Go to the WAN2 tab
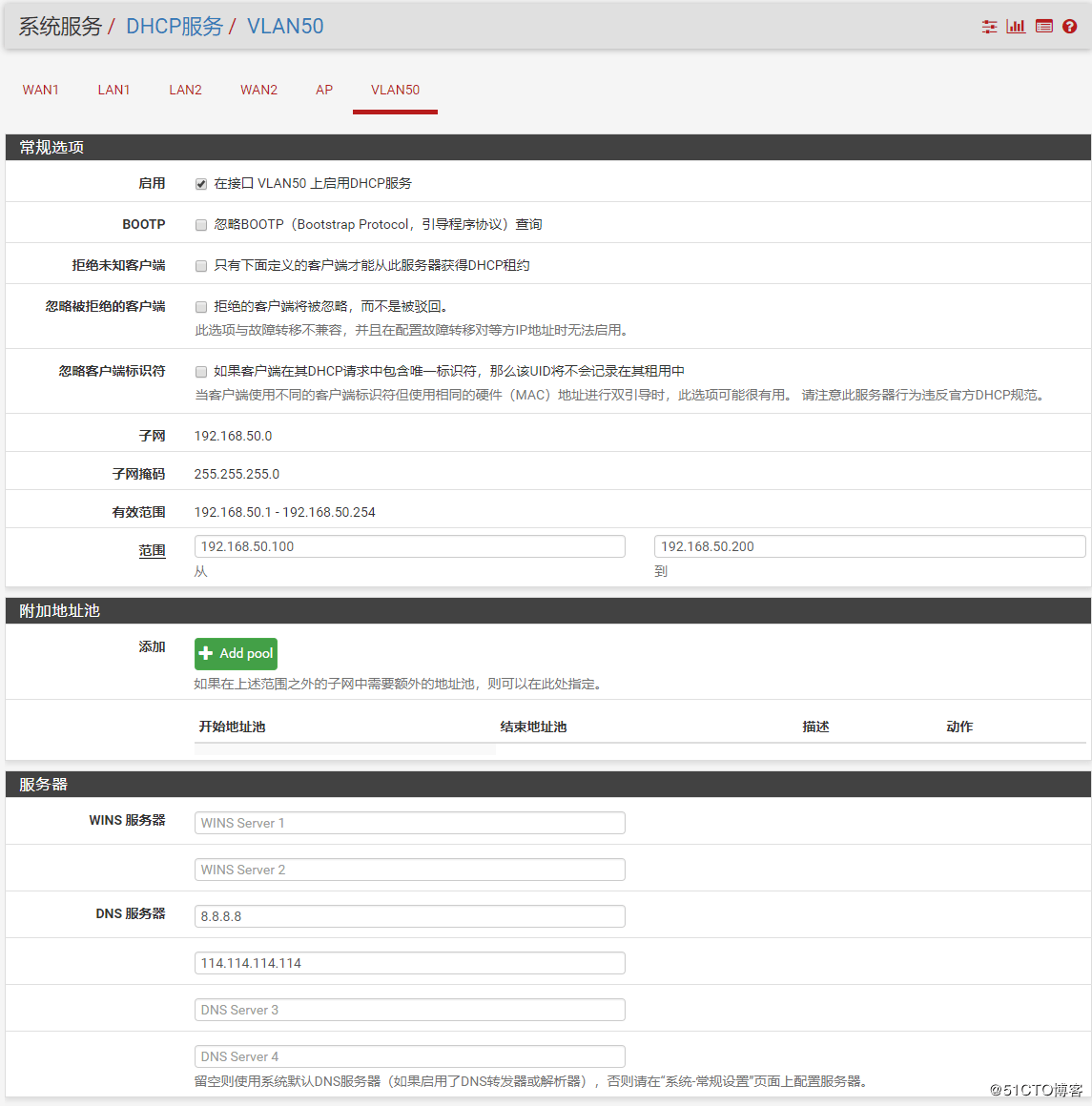Image resolution: width=1092 pixels, height=1106 pixels. pyautogui.click(x=258, y=90)
